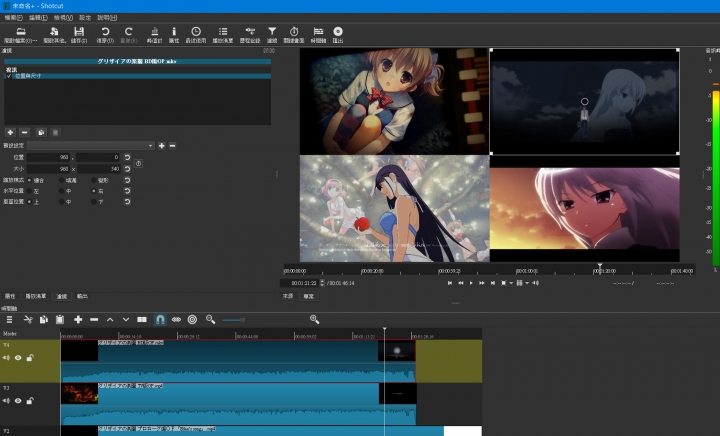Ripple delete with timeline minus icon
Image resolution: width=720 pixels, height=436 pixels.
click(x=94, y=319)
